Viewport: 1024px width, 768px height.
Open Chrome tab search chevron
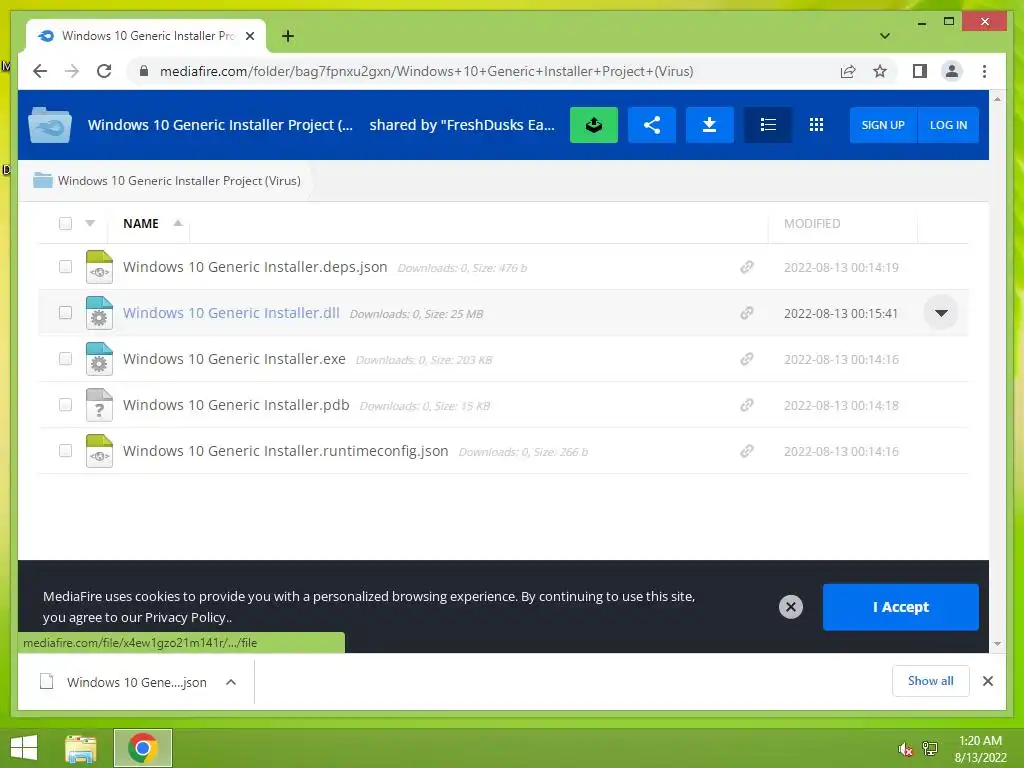pyautogui.click(x=885, y=36)
